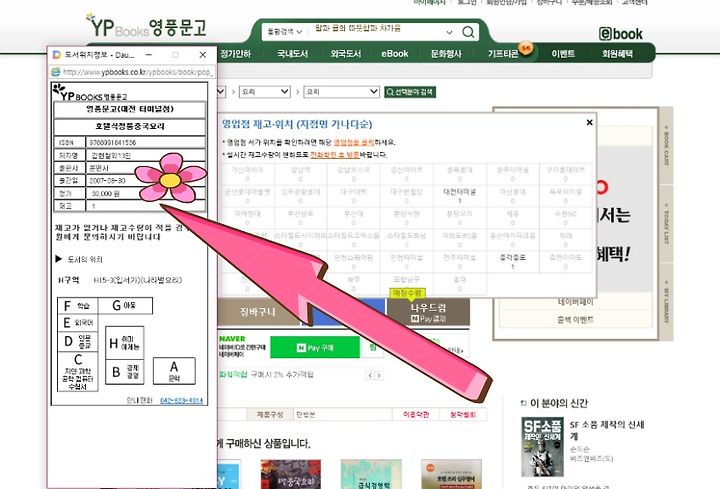Click section E 외국어 on the store map
Viewport: 720px width, 489px height.
click(x=78, y=323)
